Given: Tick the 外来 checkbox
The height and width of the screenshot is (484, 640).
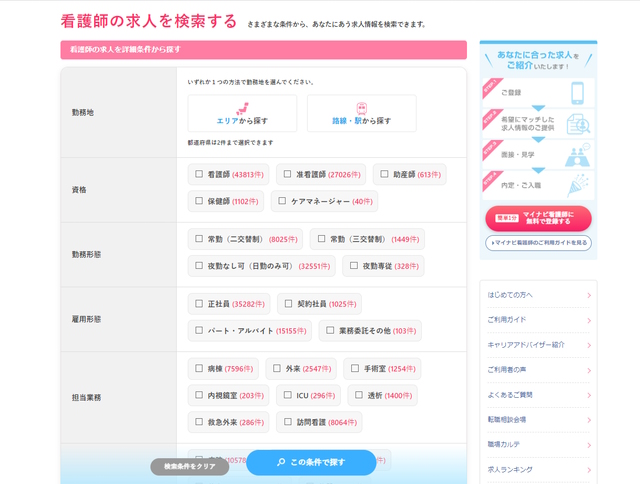Looking at the screenshot, I should [x=277, y=369].
